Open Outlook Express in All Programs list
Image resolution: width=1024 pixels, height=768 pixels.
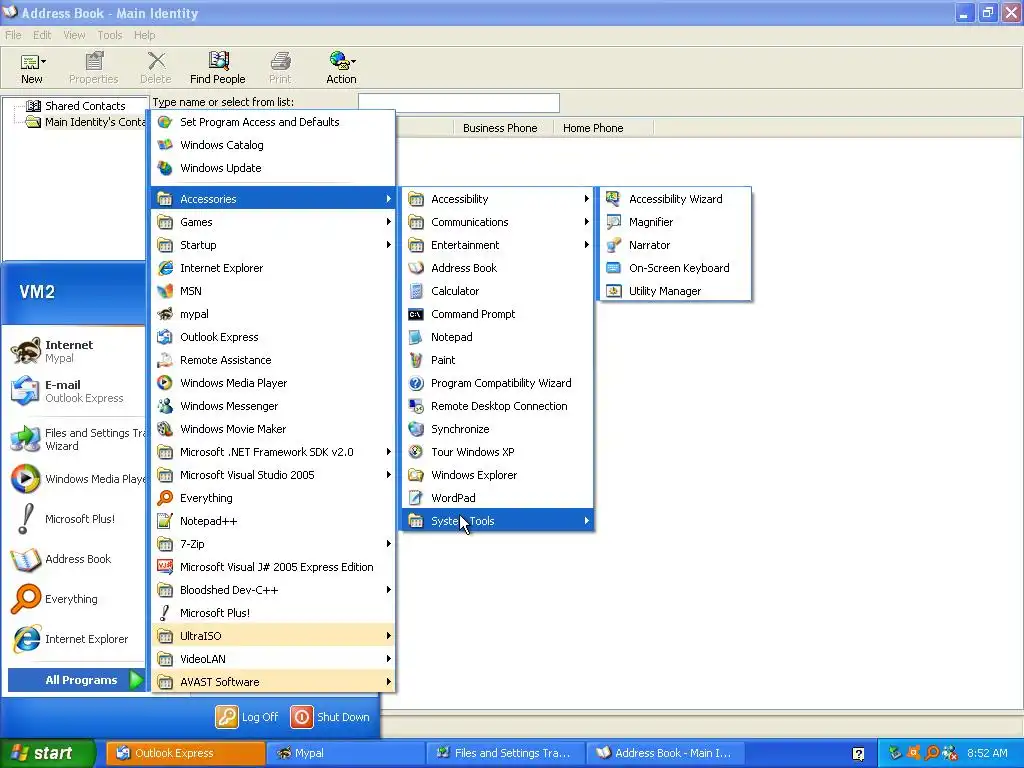[274, 337]
